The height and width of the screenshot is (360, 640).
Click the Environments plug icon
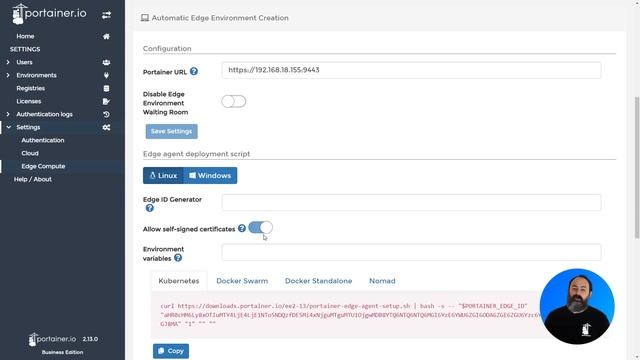pyautogui.click(x=106, y=76)
